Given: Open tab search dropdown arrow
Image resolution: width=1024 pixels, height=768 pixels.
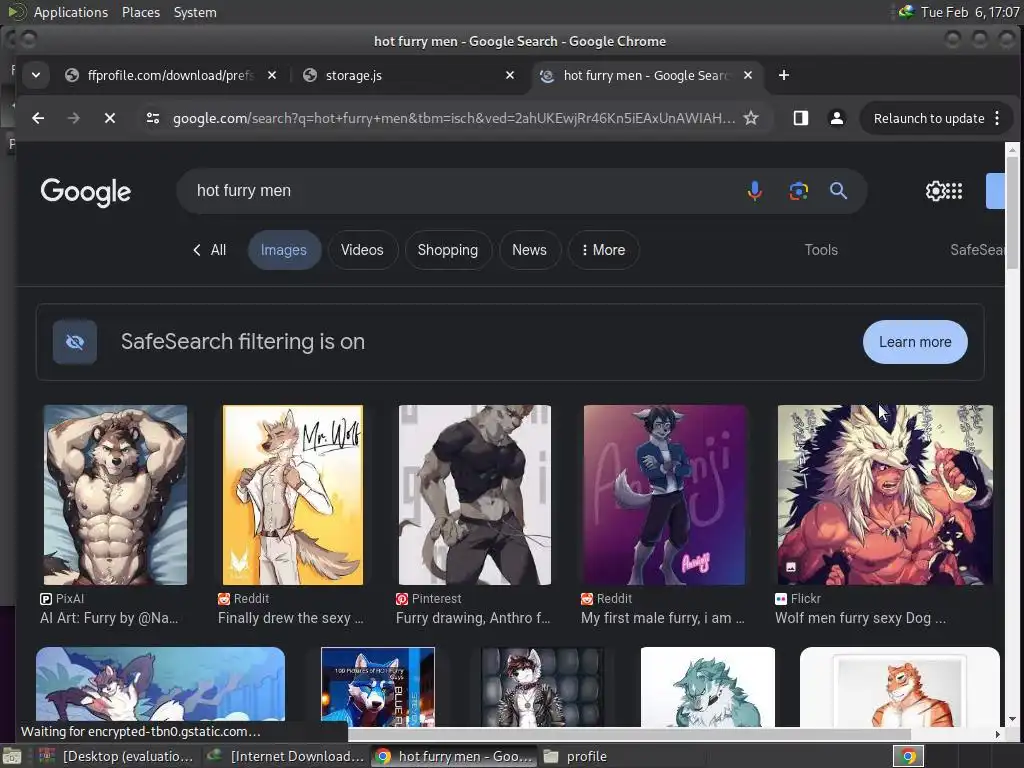Looking at the screenshot, I should click(x=36, y=75).
